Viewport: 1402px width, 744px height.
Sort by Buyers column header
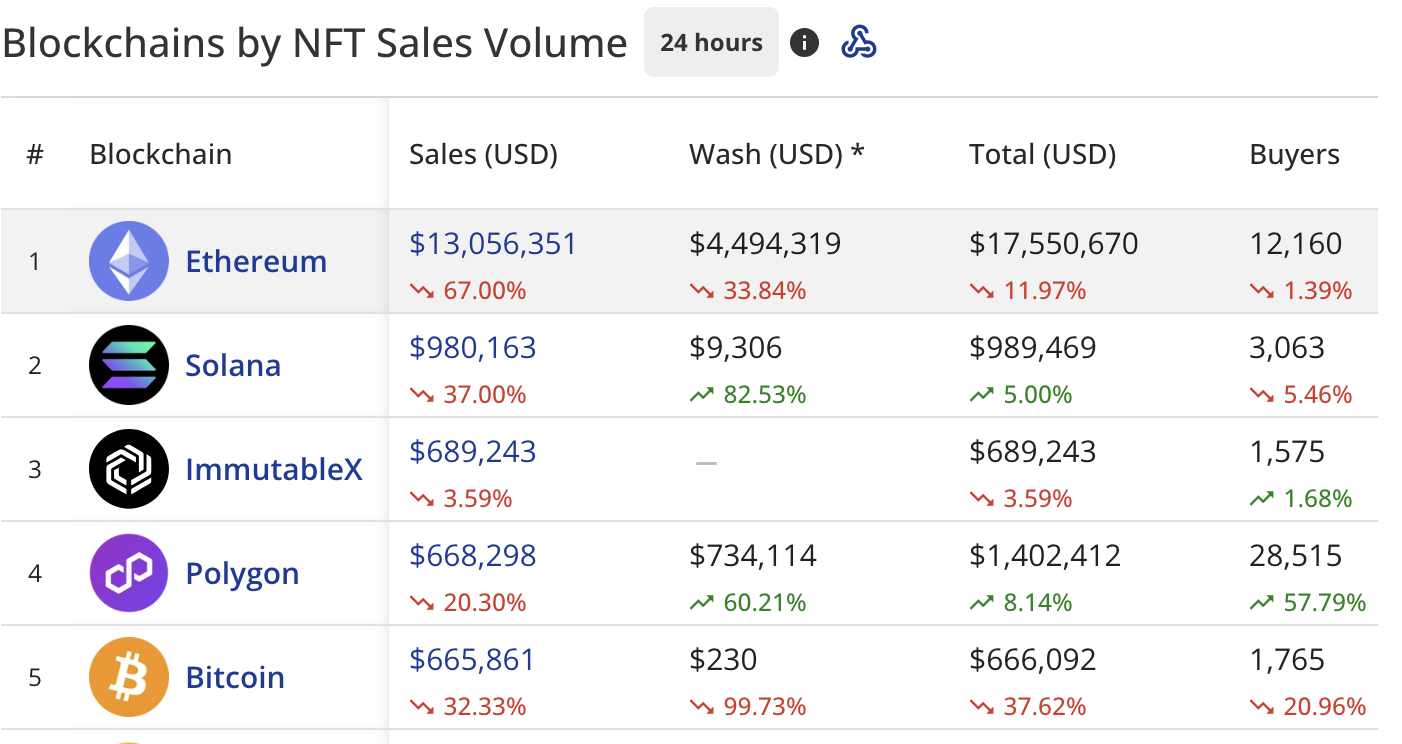1294,154
